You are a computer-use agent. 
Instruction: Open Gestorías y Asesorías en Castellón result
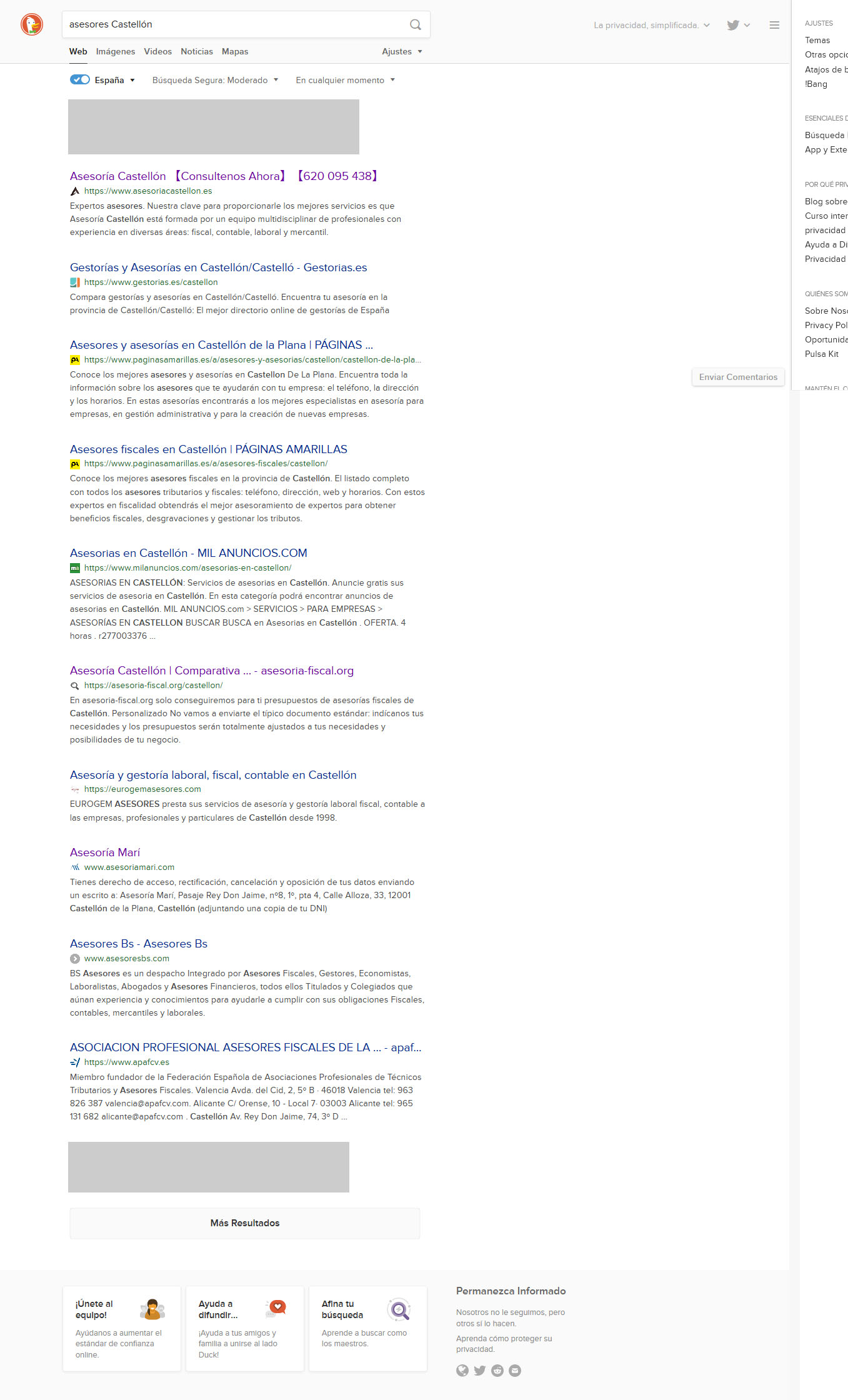[x=219, y=267]
